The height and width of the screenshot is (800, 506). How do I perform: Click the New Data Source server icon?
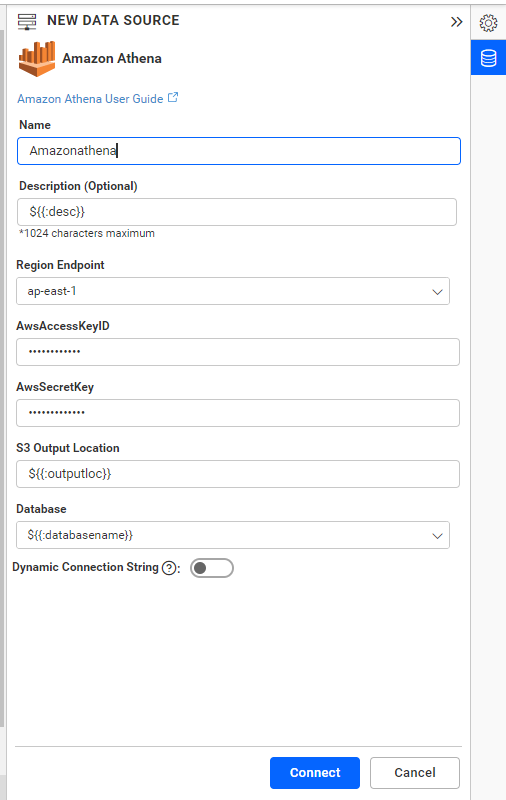(x=27, y=21)
